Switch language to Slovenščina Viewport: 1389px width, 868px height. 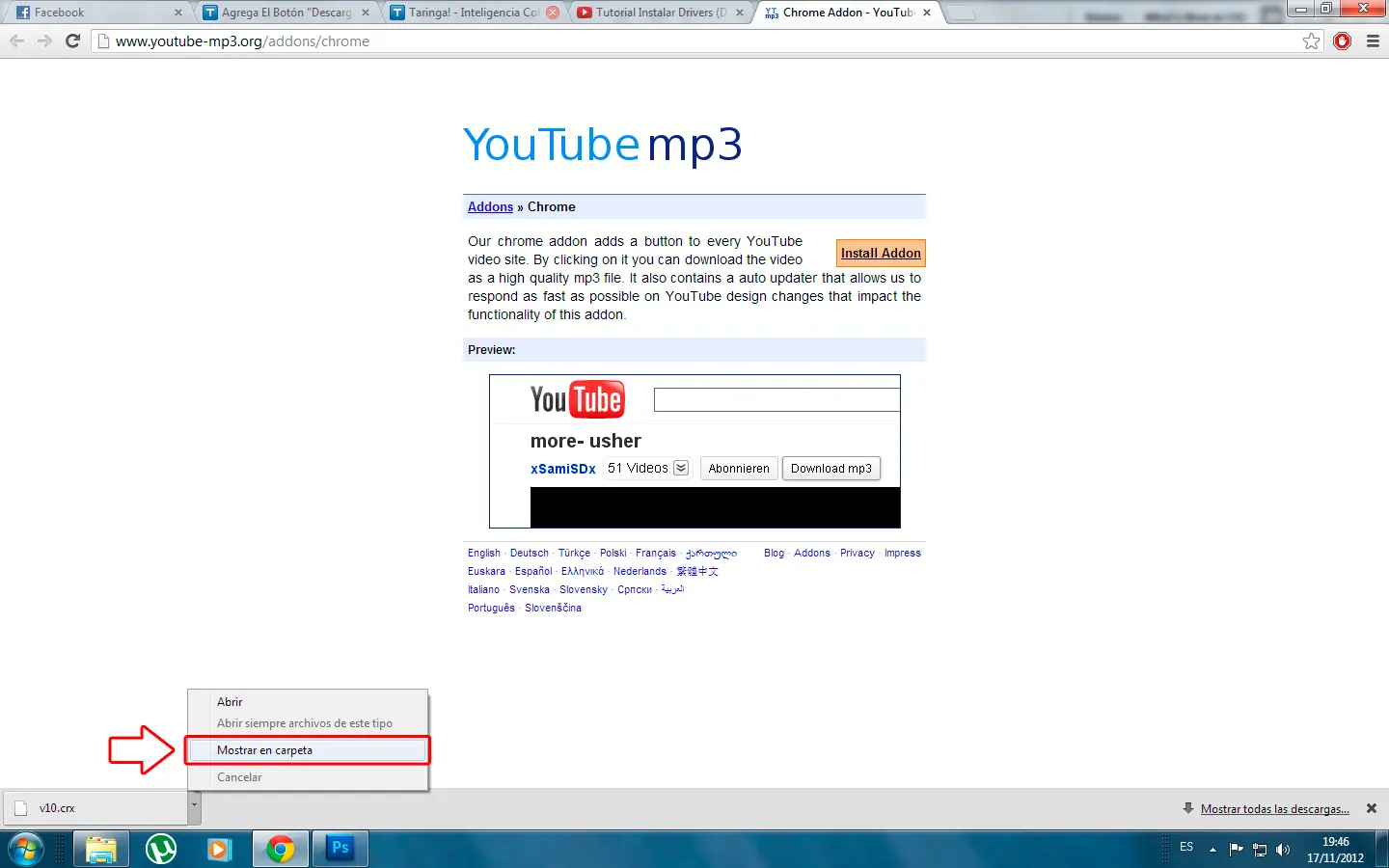[x=553, y=609]
